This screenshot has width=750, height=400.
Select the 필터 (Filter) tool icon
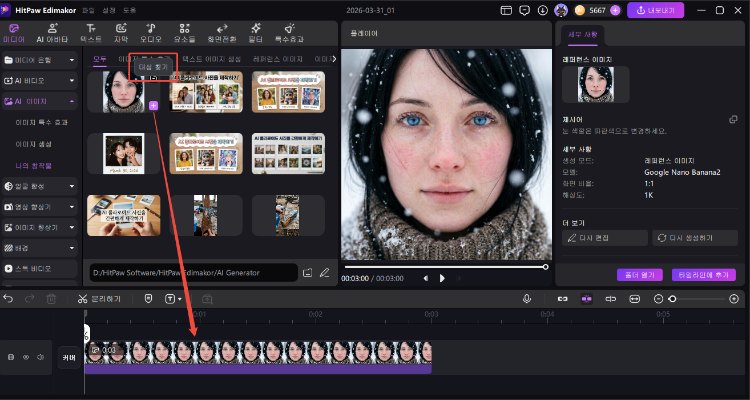(256, 33)
